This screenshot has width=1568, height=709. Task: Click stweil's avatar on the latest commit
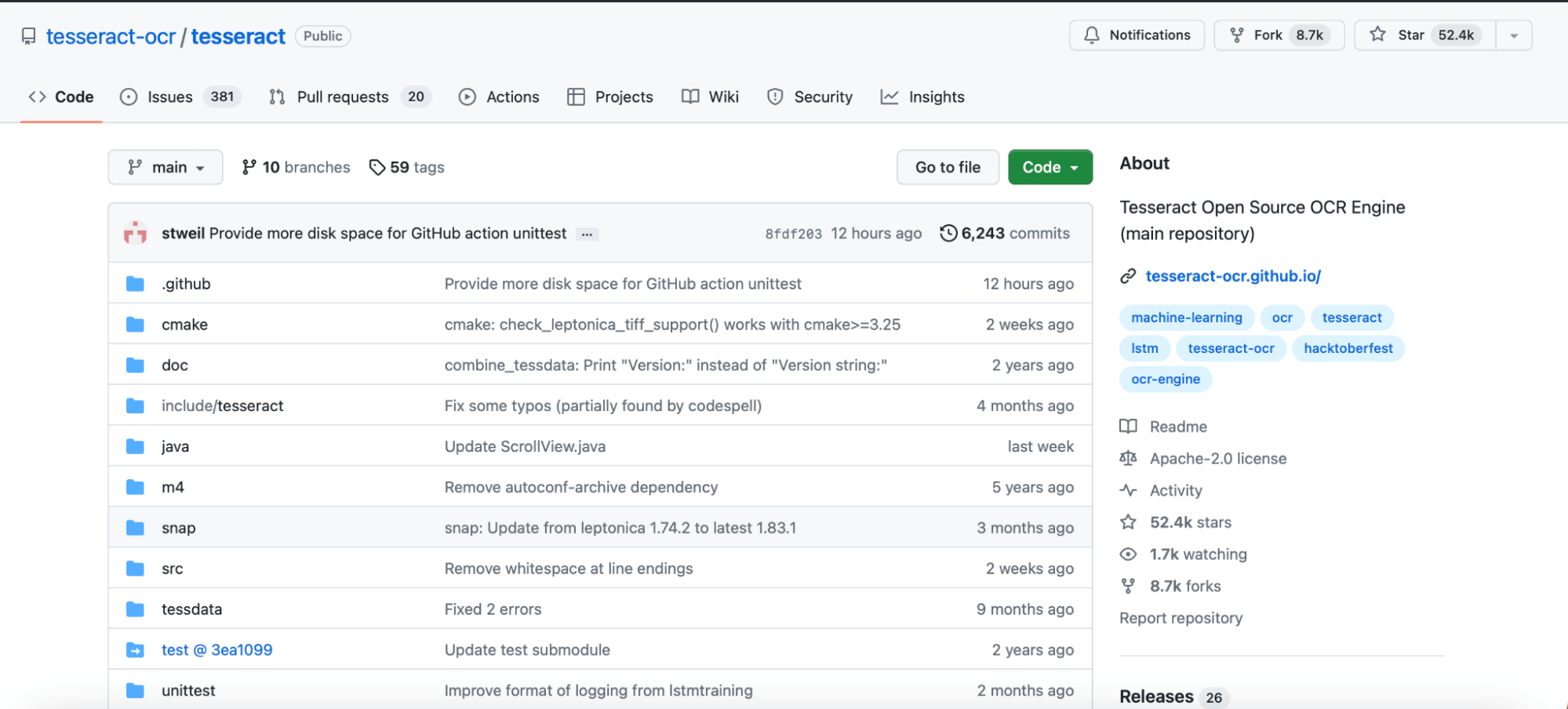136,233
